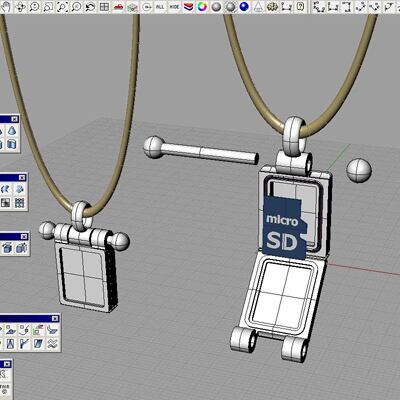Select the Cylinder solid tool

13,144
